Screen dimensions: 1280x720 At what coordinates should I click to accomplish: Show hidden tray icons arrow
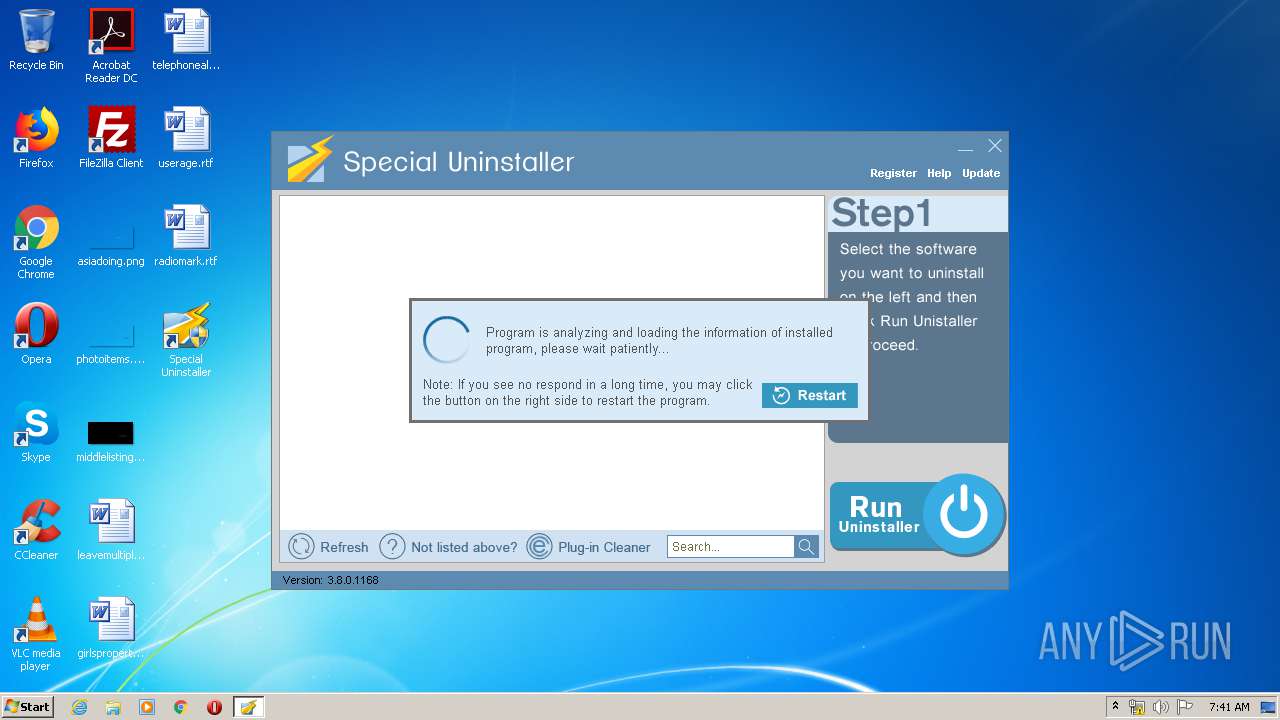[x=1115, y=706]
